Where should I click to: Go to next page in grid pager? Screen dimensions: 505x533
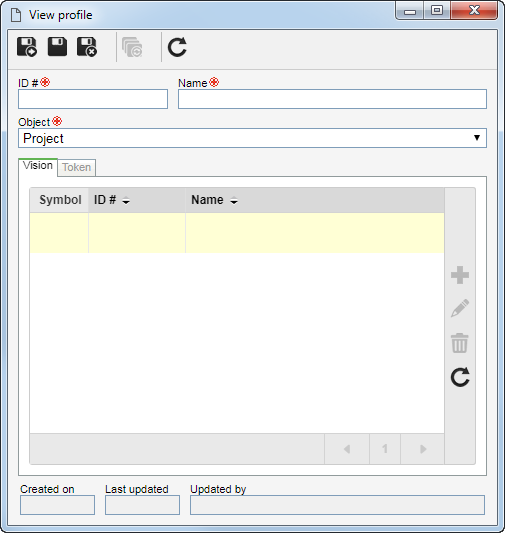tap(422, 449)
